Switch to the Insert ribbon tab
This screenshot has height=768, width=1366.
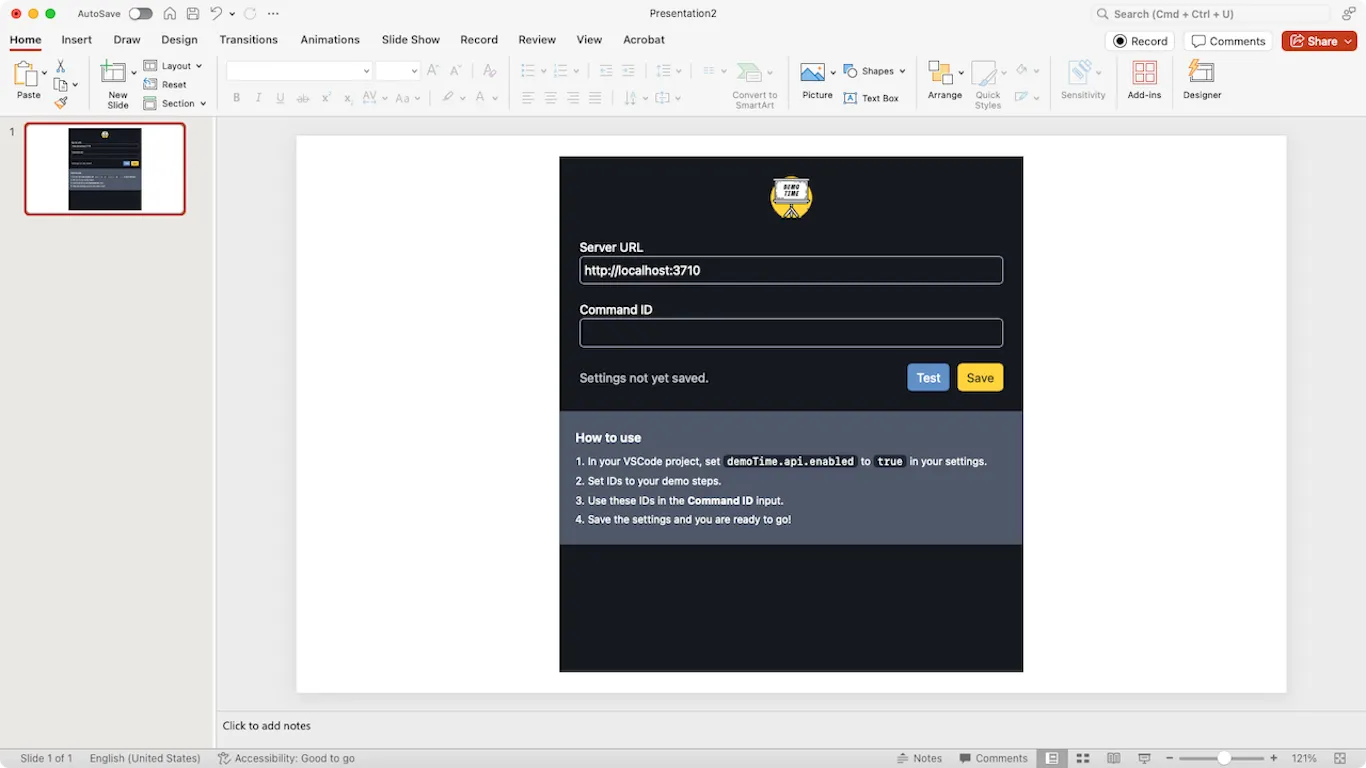click(x=76, y=40)
